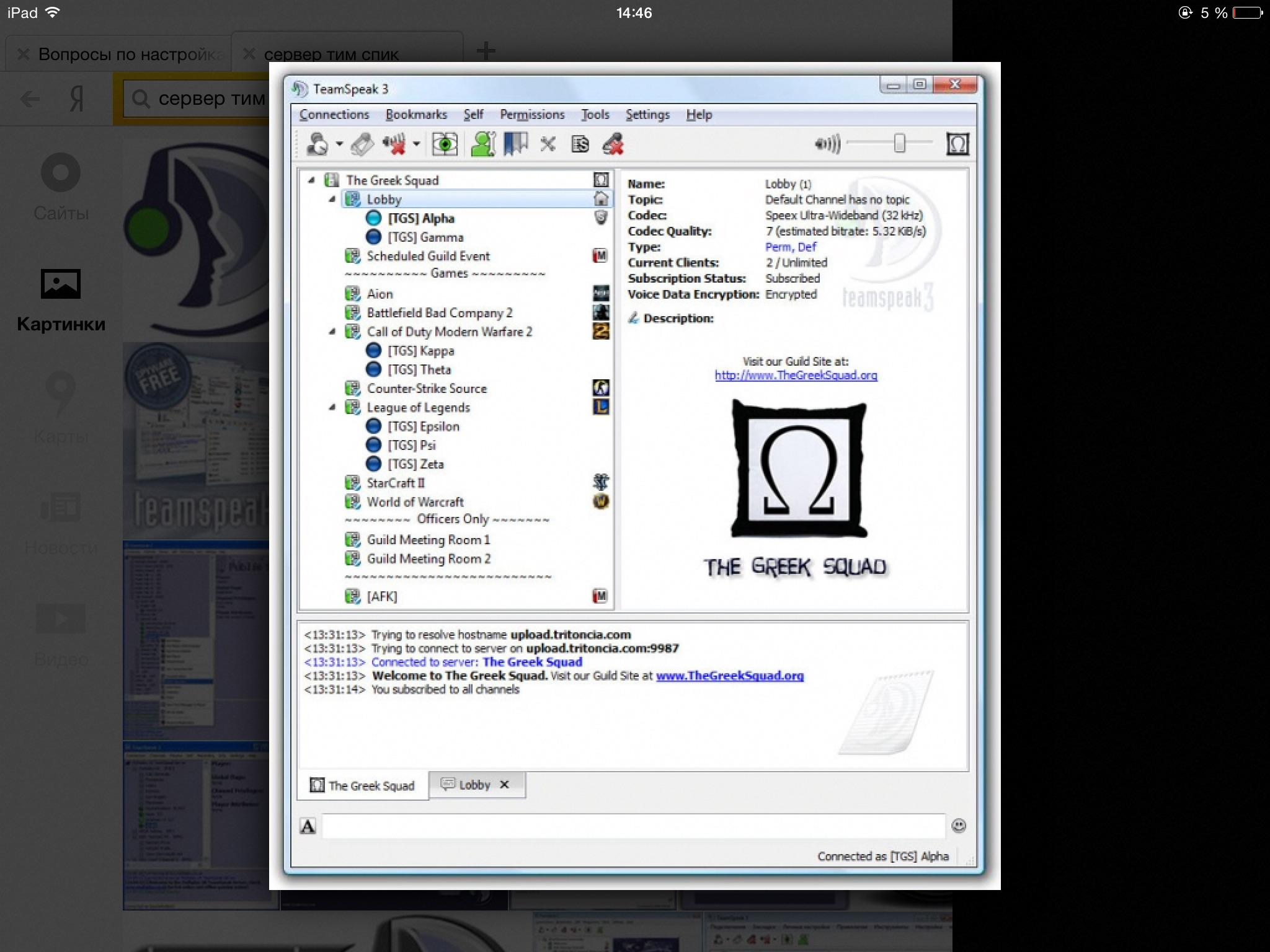Click the StarCraft II channel icon
This screenshot has height=952, width=1270.
click(x=601, y=482)
